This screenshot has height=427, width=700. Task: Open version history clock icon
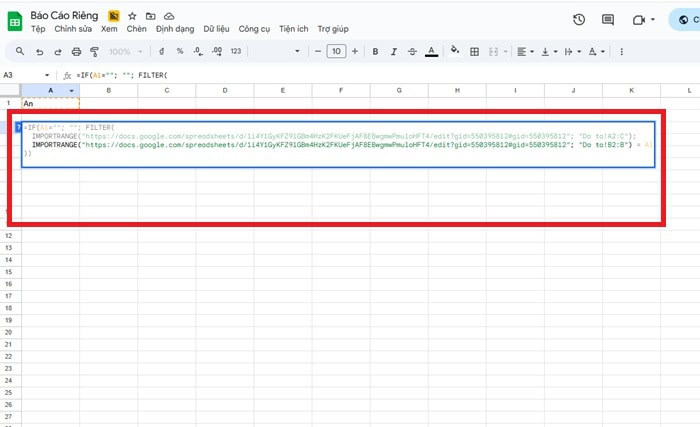[x=579, y=20]
